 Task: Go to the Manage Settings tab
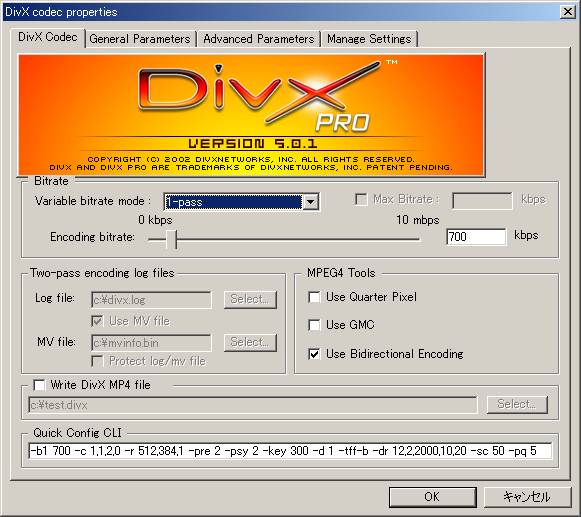pos(369,39)
